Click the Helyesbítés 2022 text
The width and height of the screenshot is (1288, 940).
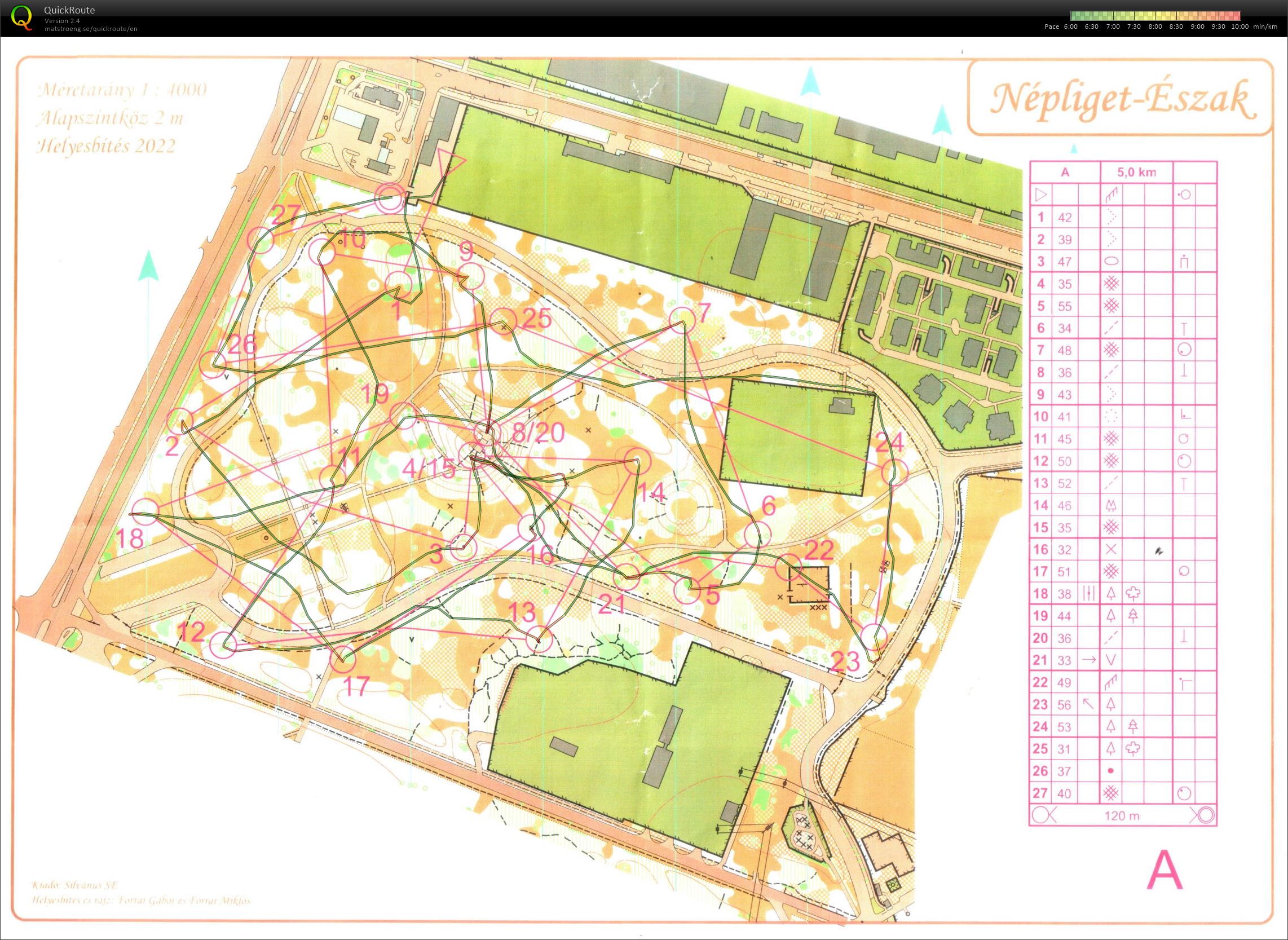coord(106,146)
